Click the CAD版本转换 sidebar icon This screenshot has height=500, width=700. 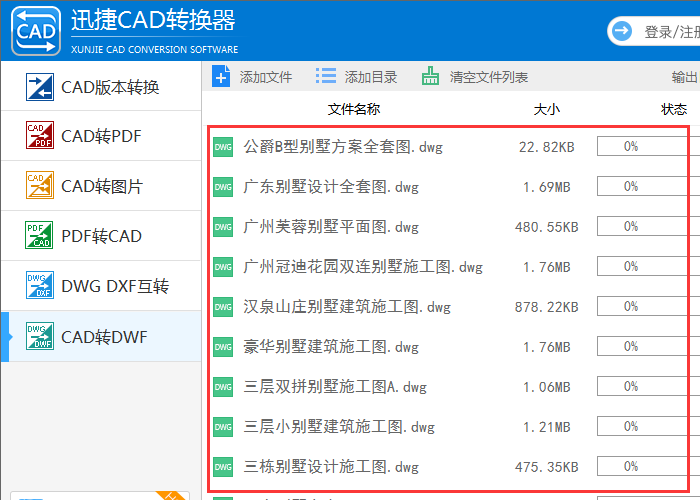[40, 87]
